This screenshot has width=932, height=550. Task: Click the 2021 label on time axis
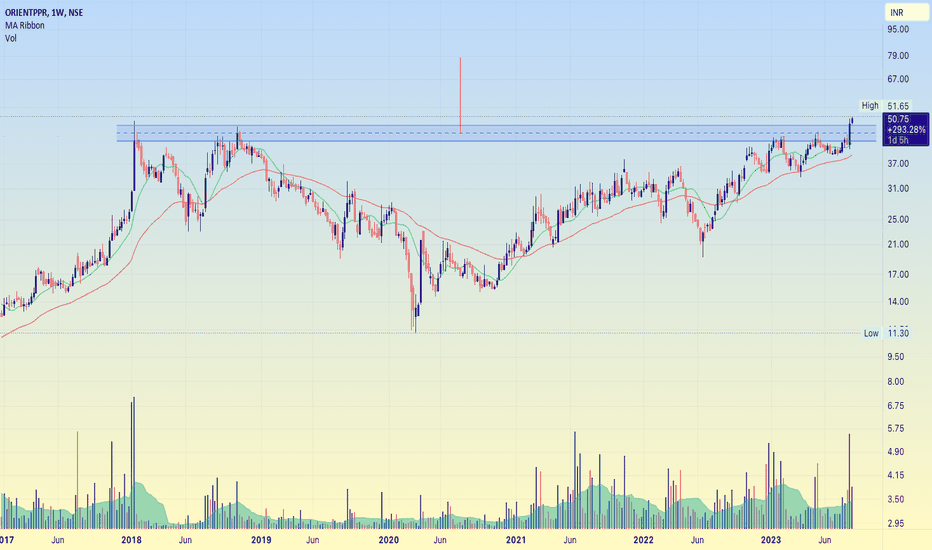[516, 540]
